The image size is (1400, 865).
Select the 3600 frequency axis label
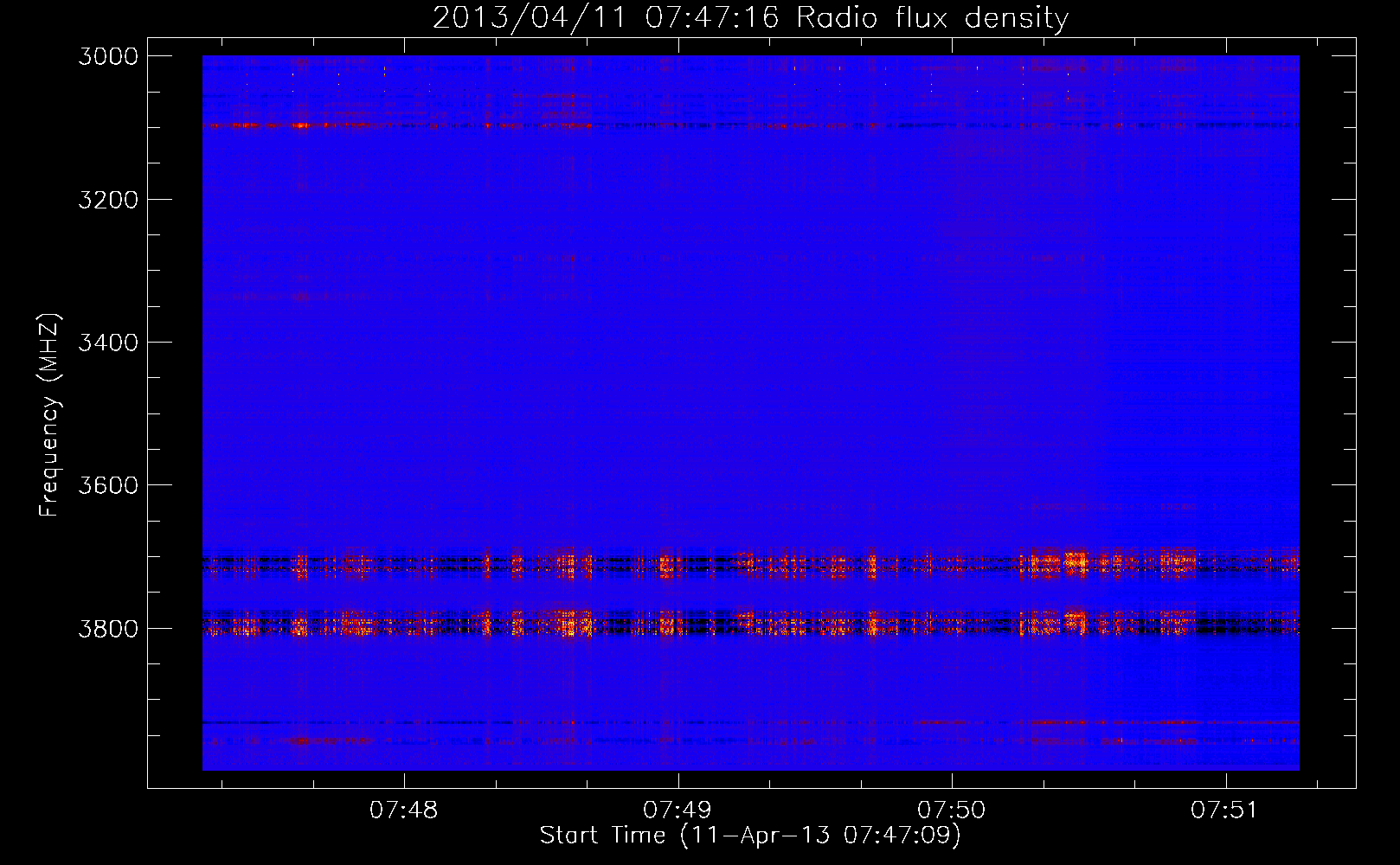click(x=108, y=485)
